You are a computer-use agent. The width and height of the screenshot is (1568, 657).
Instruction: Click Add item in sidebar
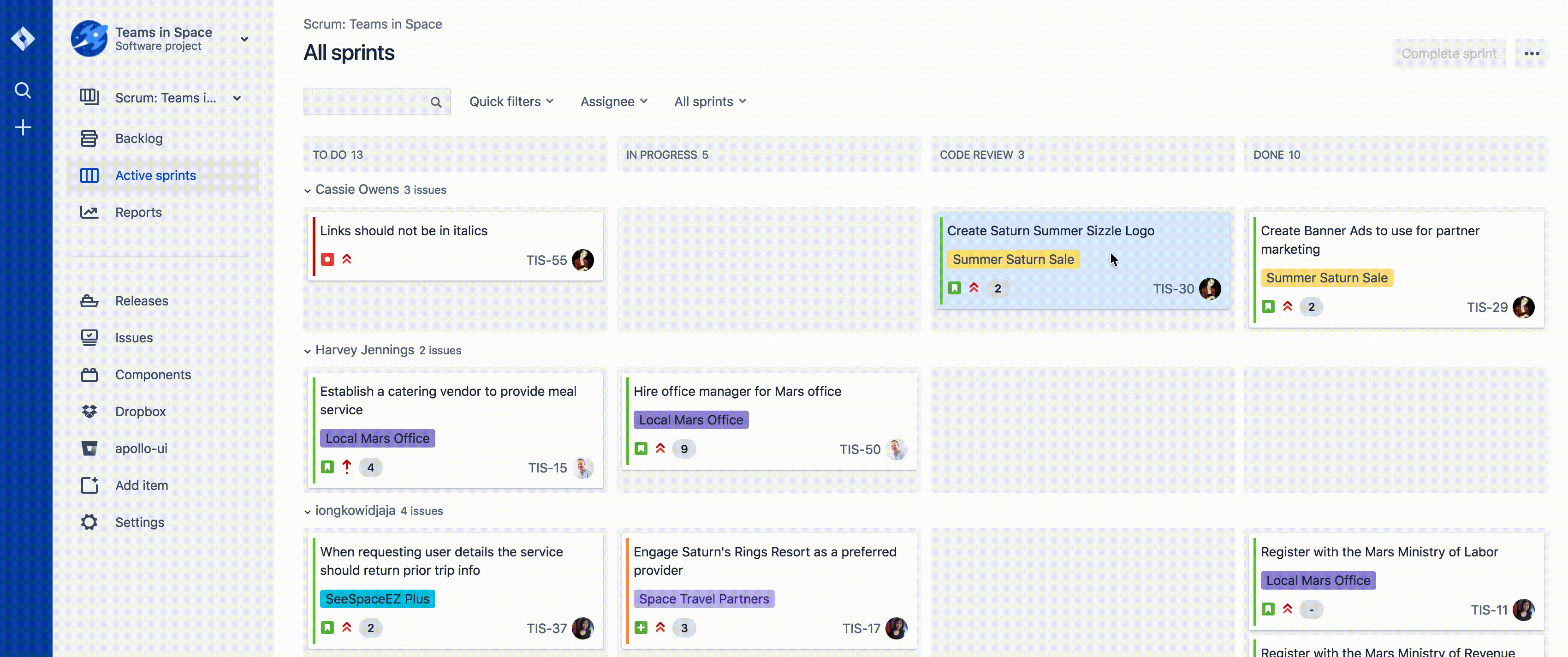click(x=142, y=485)
